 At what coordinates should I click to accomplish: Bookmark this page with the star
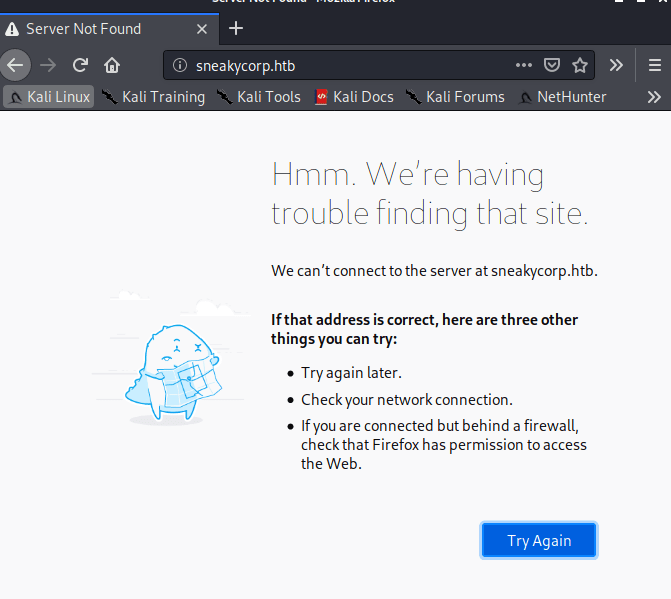point(580,65)
